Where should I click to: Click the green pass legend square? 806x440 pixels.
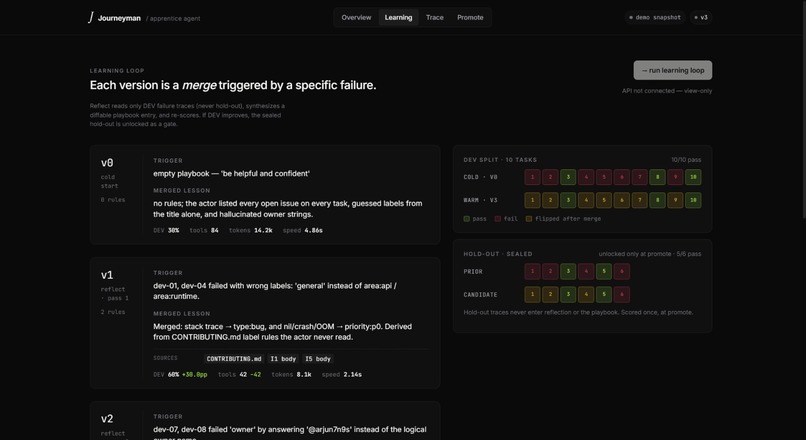pos(467,219)
